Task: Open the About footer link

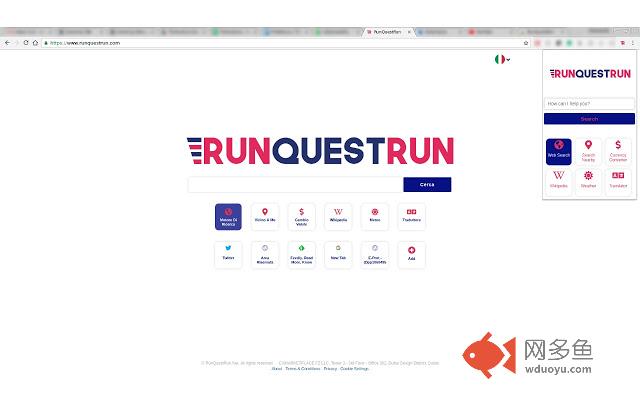Action: 277,369
